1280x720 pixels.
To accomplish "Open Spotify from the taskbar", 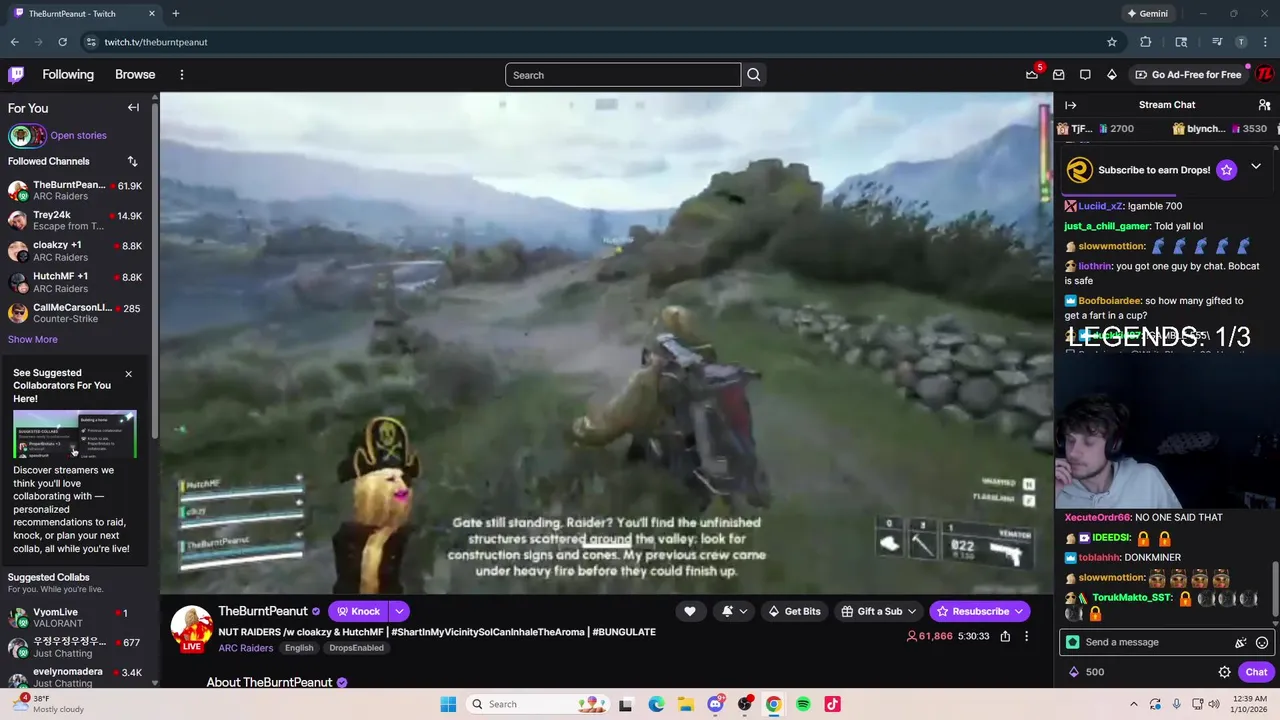I will 803,704.
